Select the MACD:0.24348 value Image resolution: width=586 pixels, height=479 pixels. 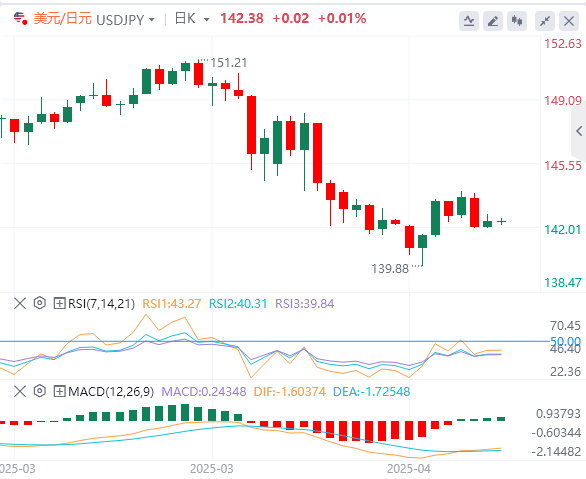pos(204,392)
